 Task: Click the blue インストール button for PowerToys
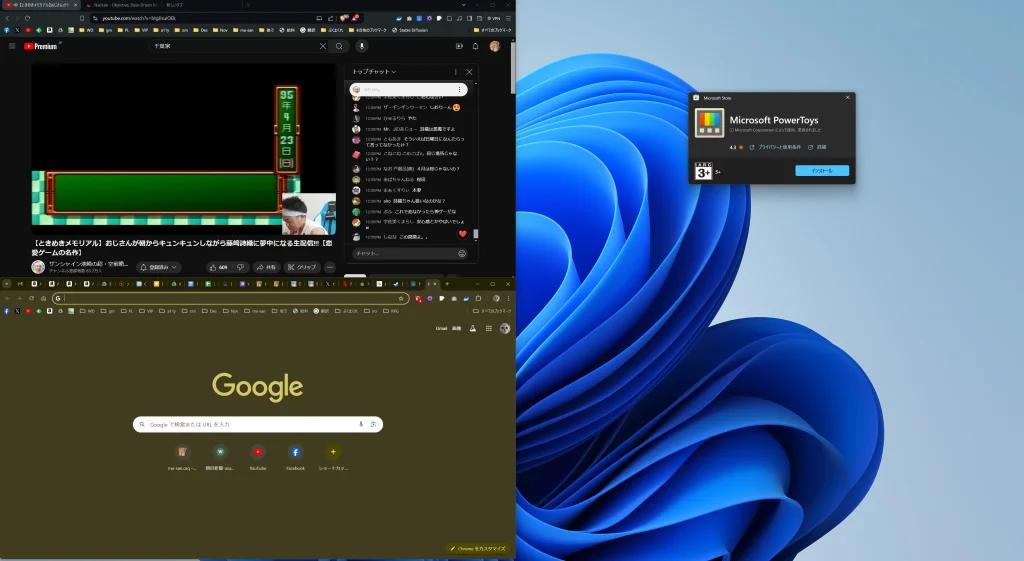pyautogui.click(x=821, y=171)
